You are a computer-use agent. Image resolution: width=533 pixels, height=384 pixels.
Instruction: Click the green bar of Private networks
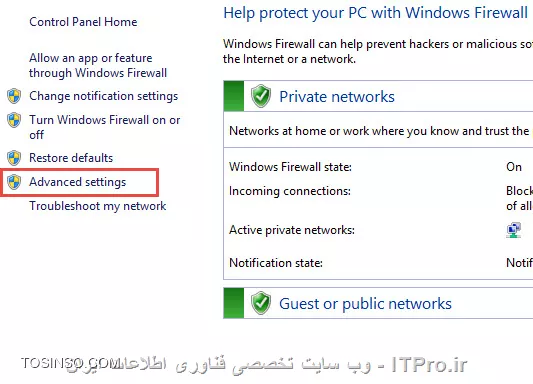click(234, 96)
